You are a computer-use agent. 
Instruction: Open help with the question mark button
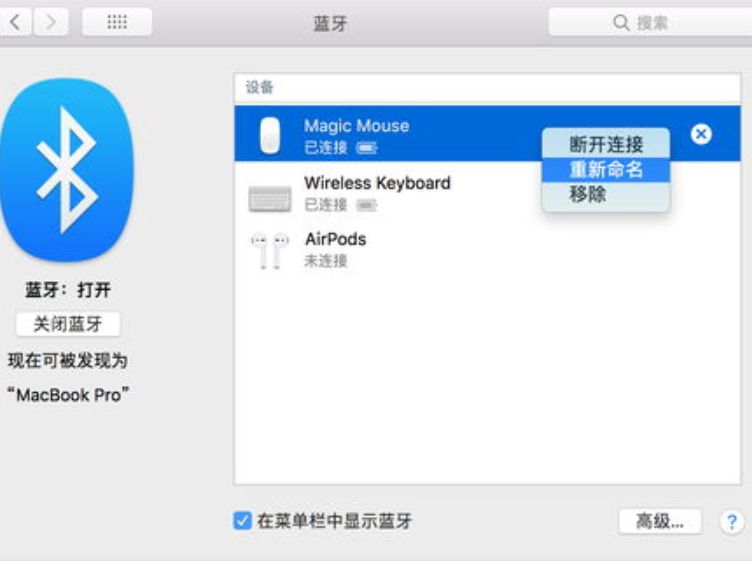pos(732,521)
